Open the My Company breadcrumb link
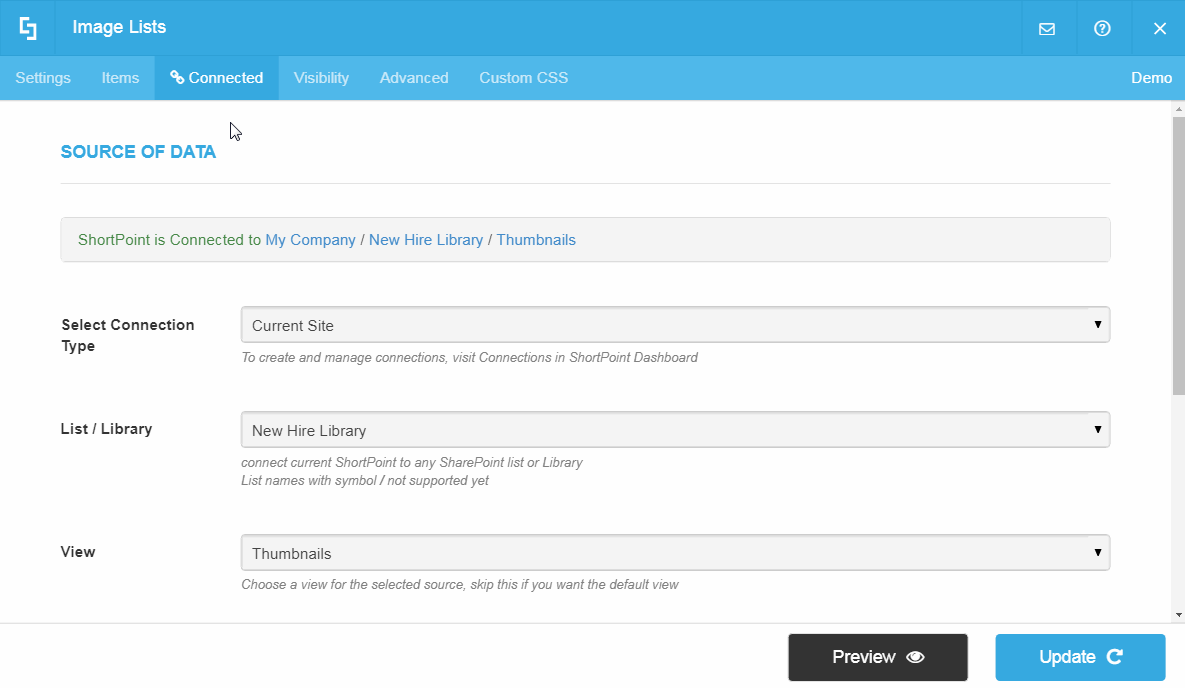This screenshot has width=1185, height=688. tap(310, 239)
